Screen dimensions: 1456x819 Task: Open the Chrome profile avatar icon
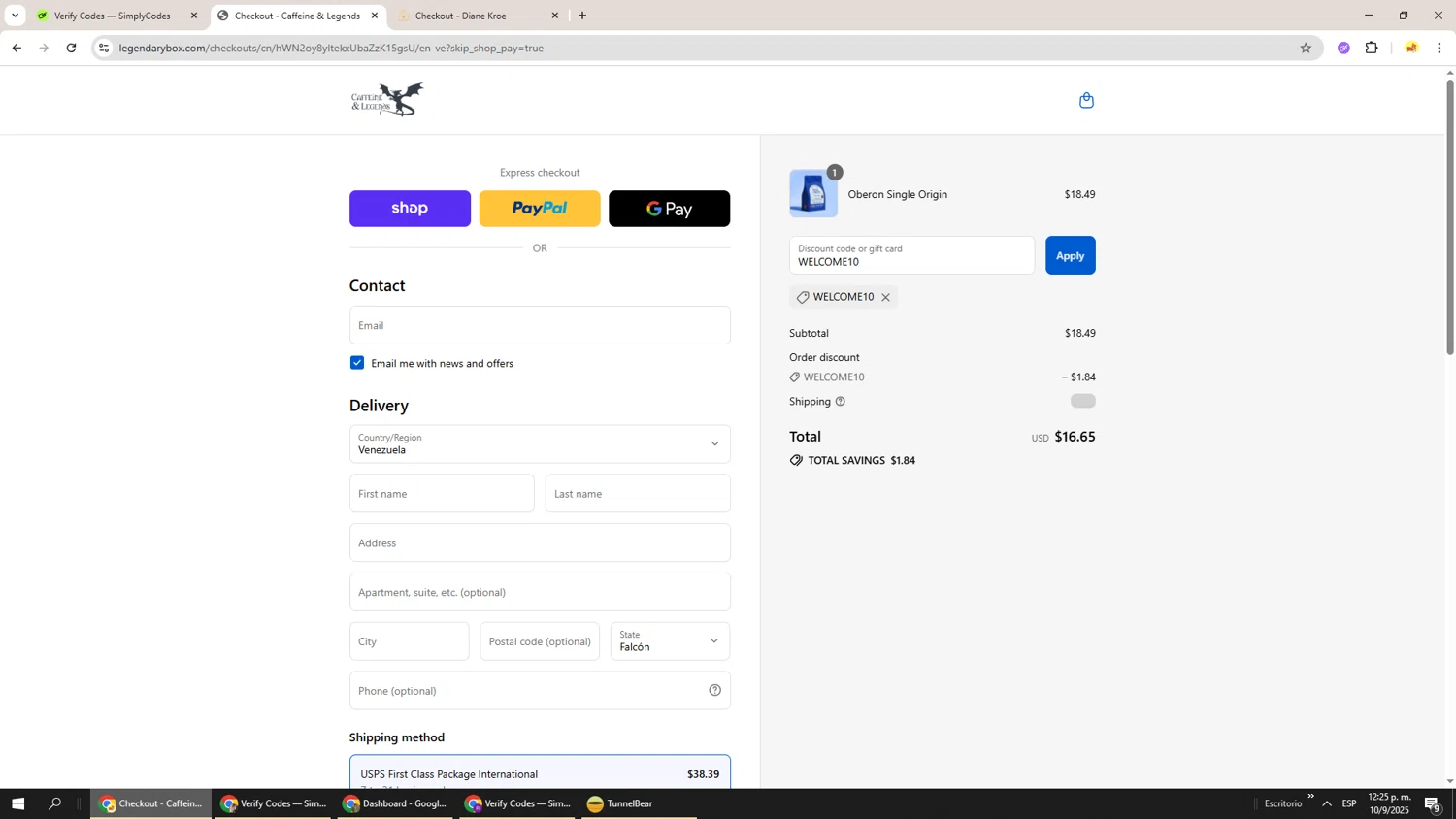[1411, 48]
